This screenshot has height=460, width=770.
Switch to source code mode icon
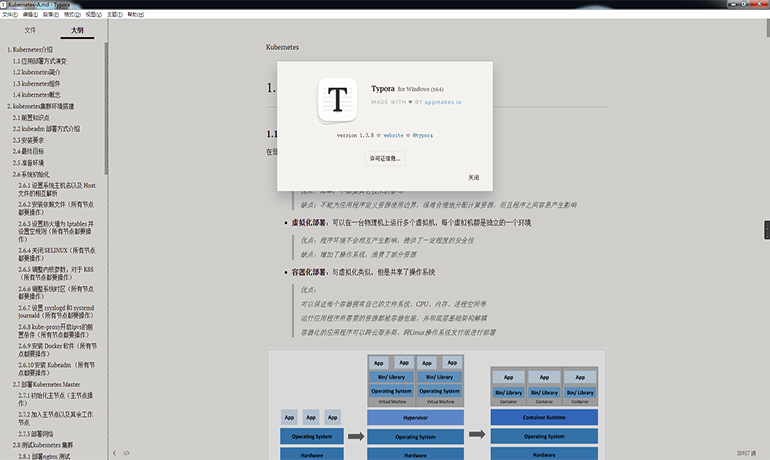click(x=127, y=453)
